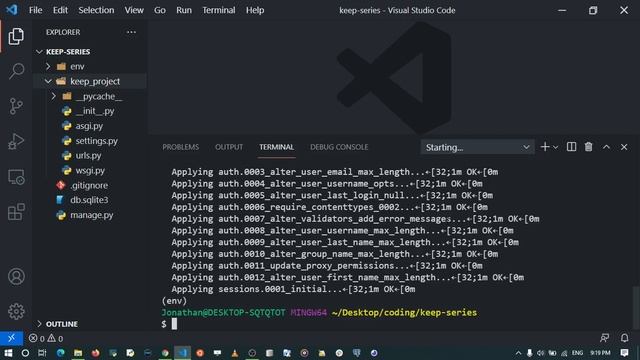Open asgi.py file
The image size is (640, 360).
pos(89,126)
